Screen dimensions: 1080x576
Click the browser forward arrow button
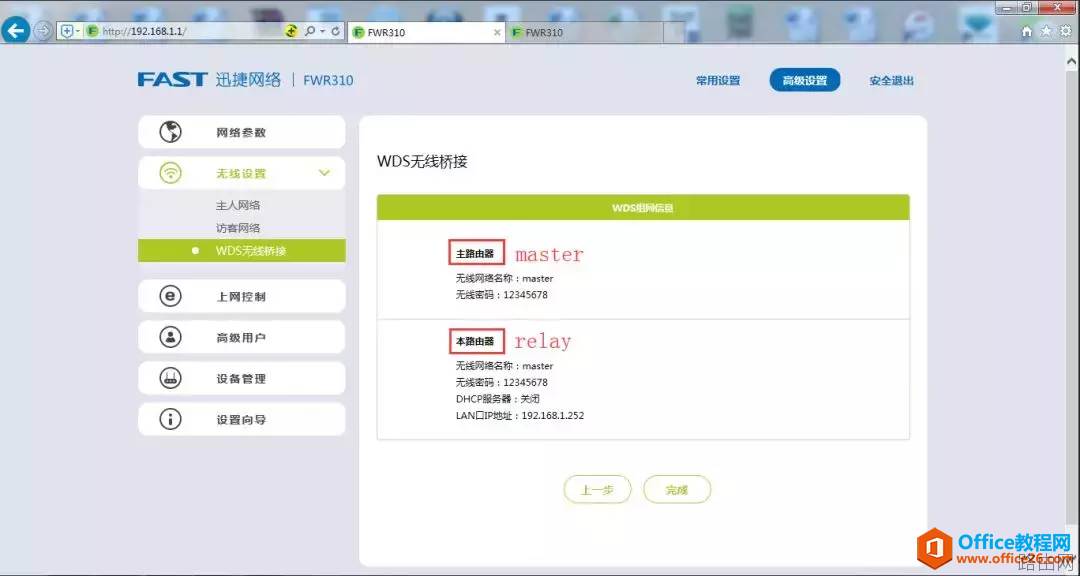pos(43,31)
